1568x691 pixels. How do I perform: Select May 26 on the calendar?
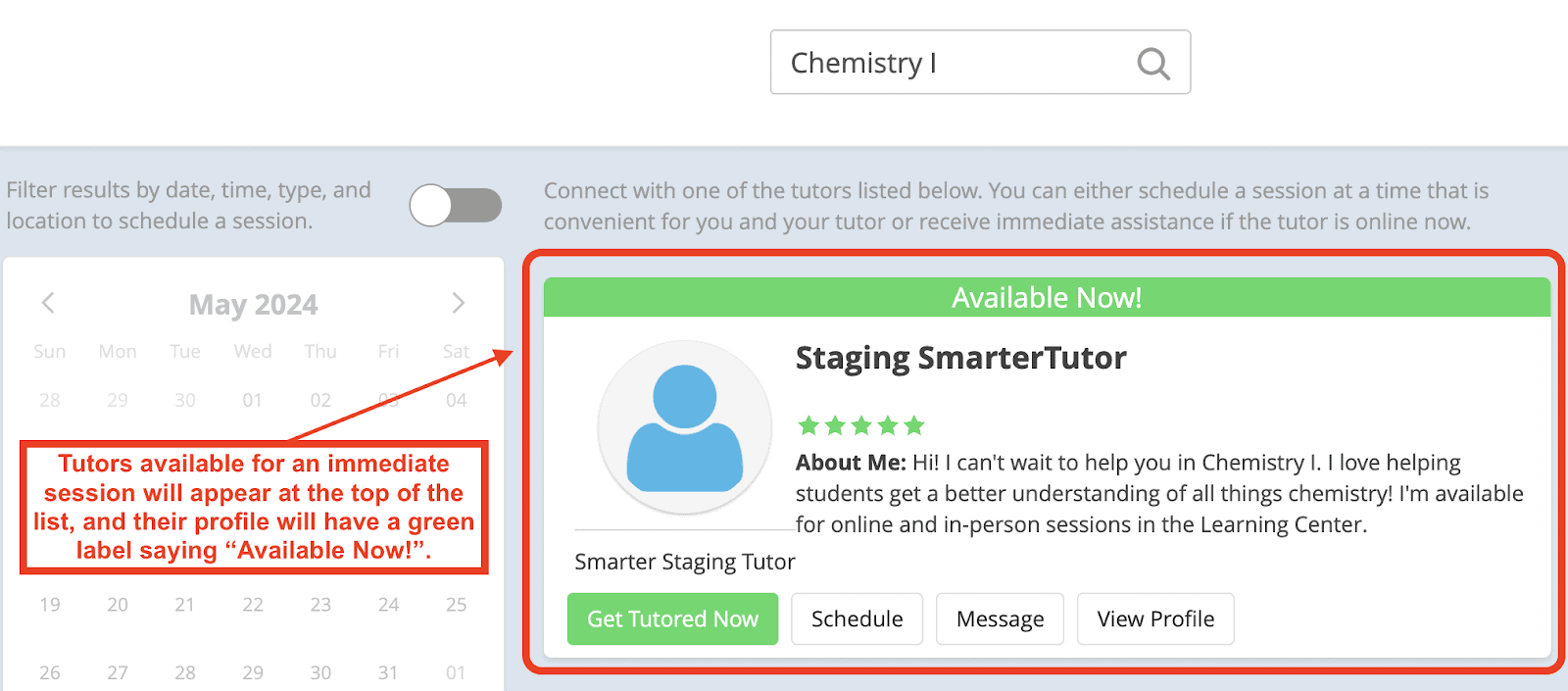[50, 672]
